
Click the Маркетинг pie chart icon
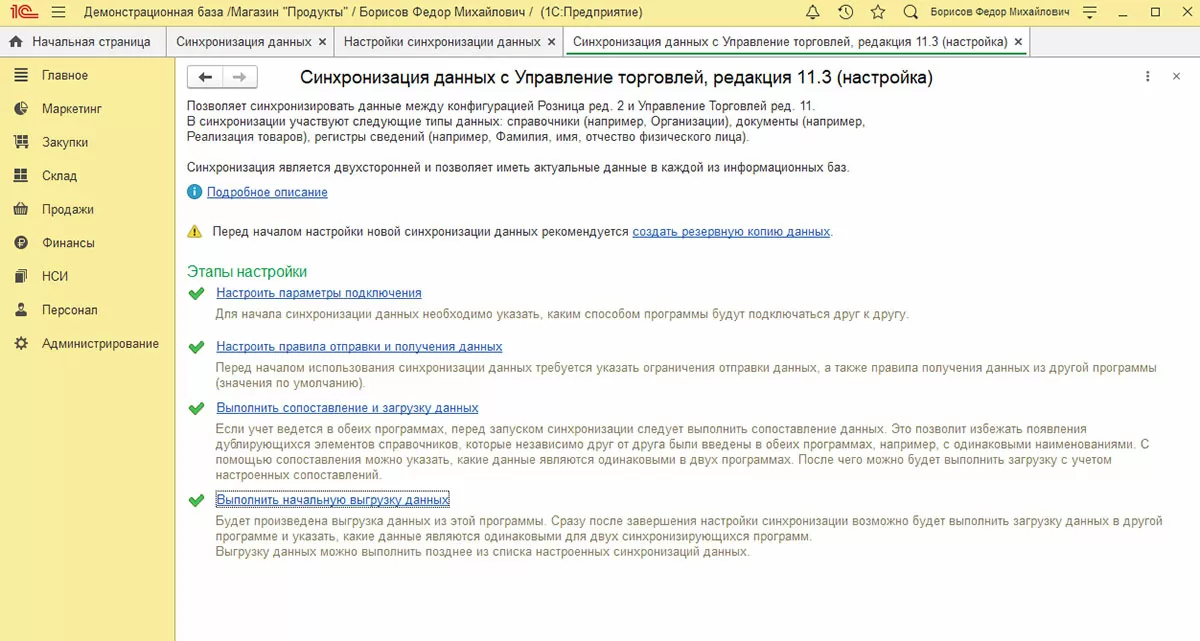(x=20, y=109)
